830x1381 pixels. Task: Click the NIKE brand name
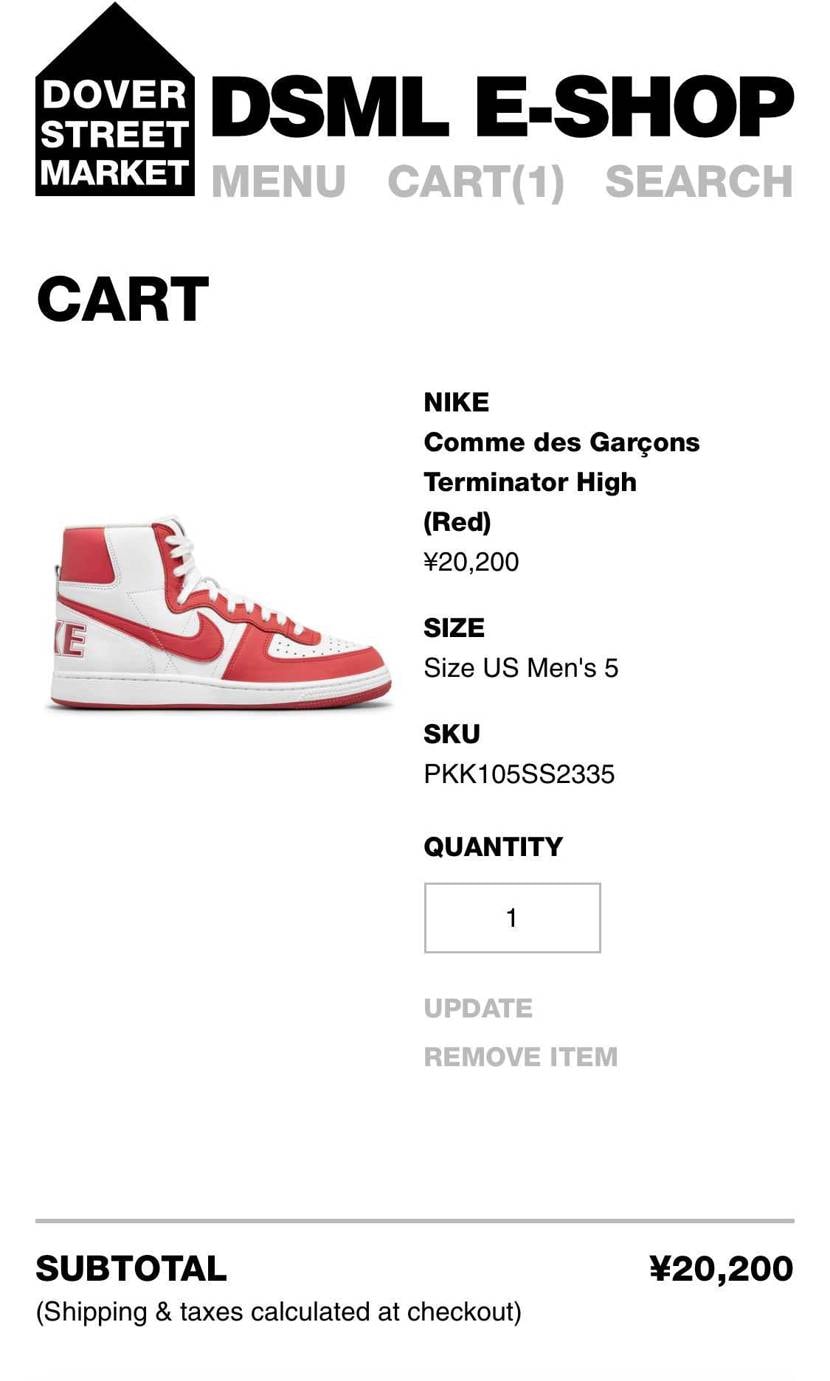coord(456,402)
